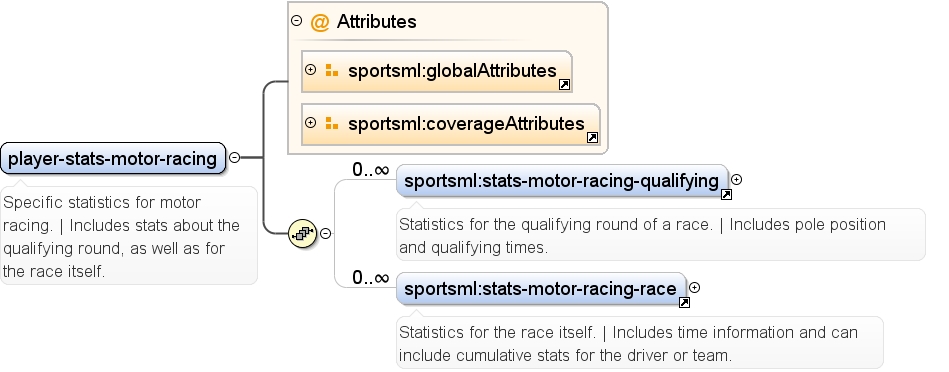
Task: Click the orange coverageAttributes group icon
Action: coord(332,123)
